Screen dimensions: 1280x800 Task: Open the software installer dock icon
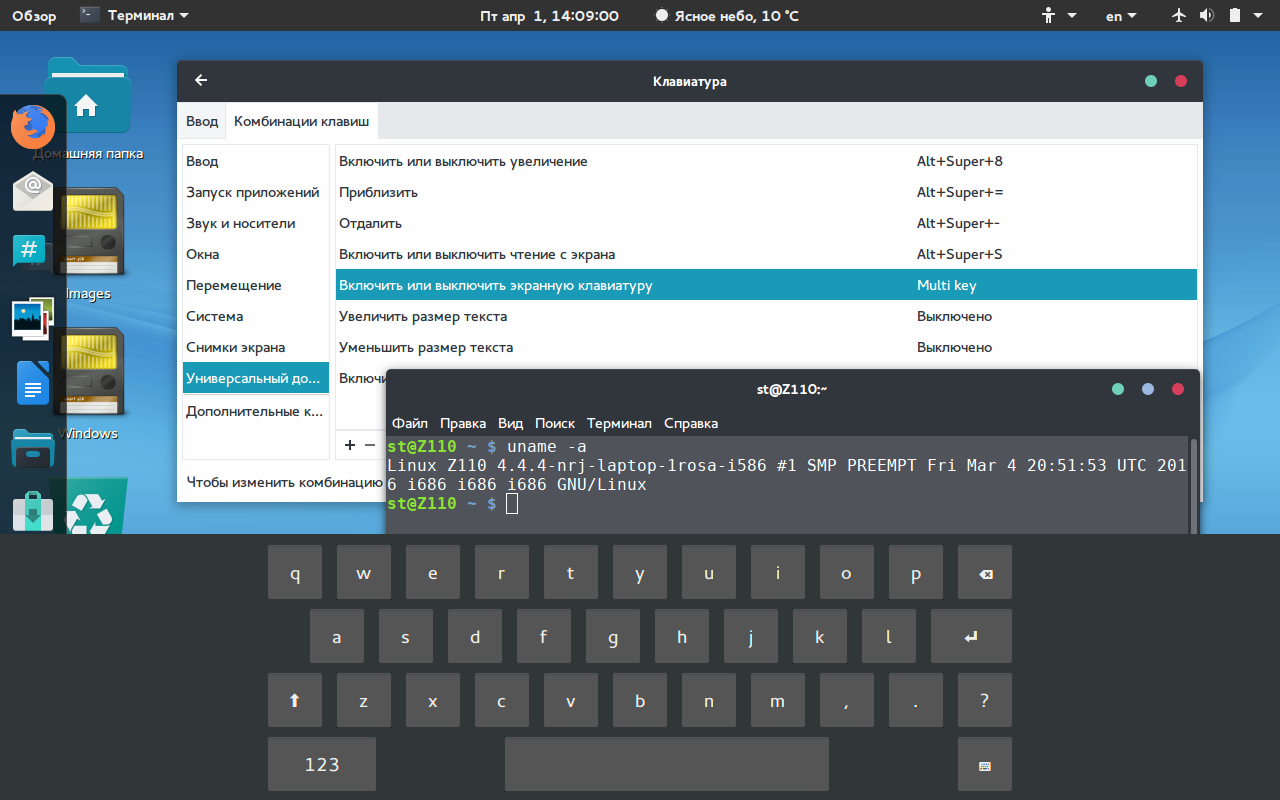[x=32, y=510]
